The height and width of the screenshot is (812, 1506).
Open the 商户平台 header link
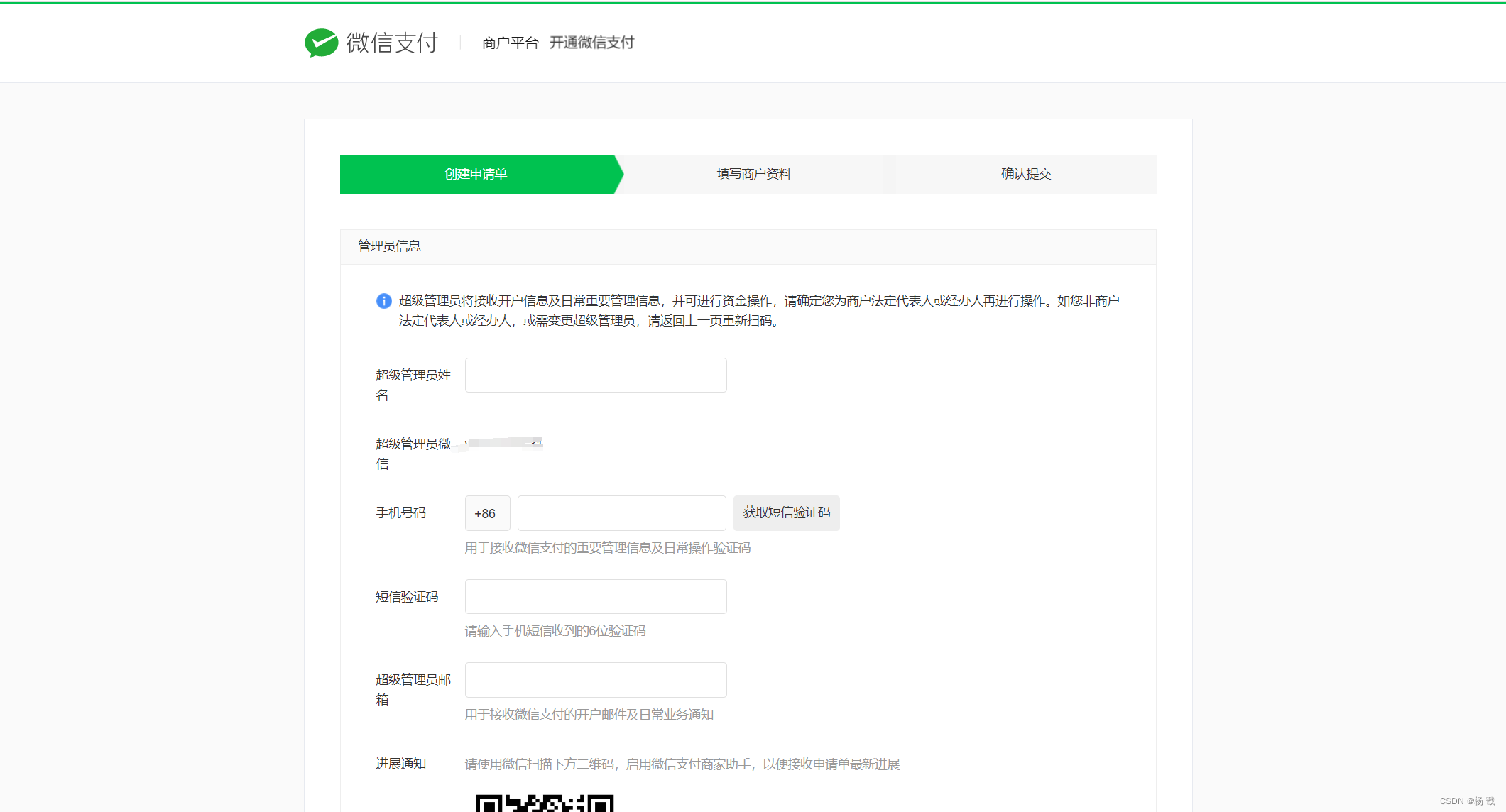click(x=510, y=43)
